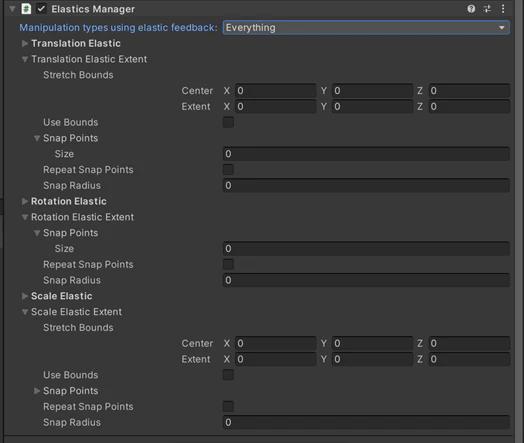
Task: Open the Elastics Manager three-dot context menu
Action: pyautogui.click(x=503, y=9)
